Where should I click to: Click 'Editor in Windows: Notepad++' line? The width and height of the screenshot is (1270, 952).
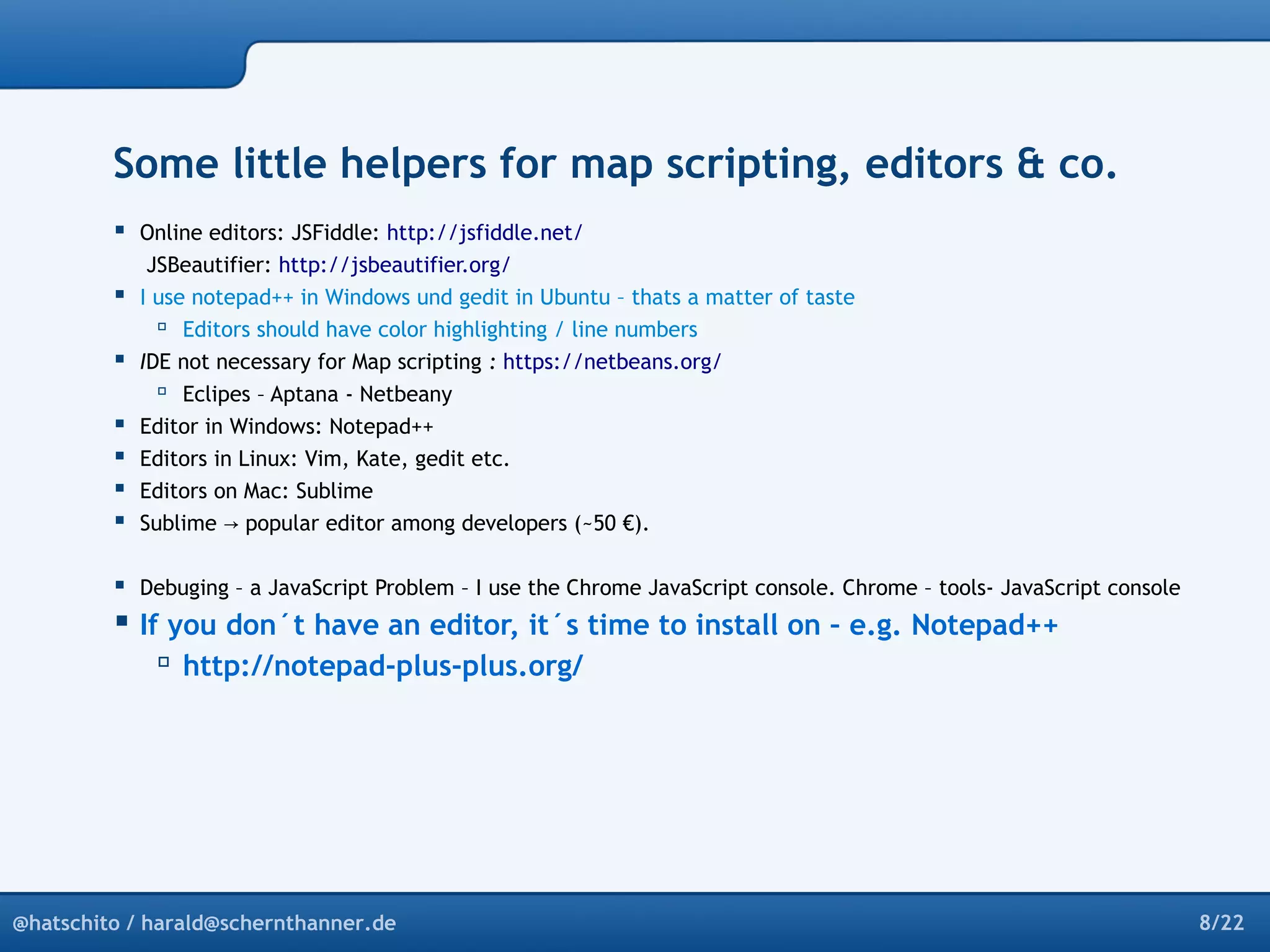click(x=286, y=426)
